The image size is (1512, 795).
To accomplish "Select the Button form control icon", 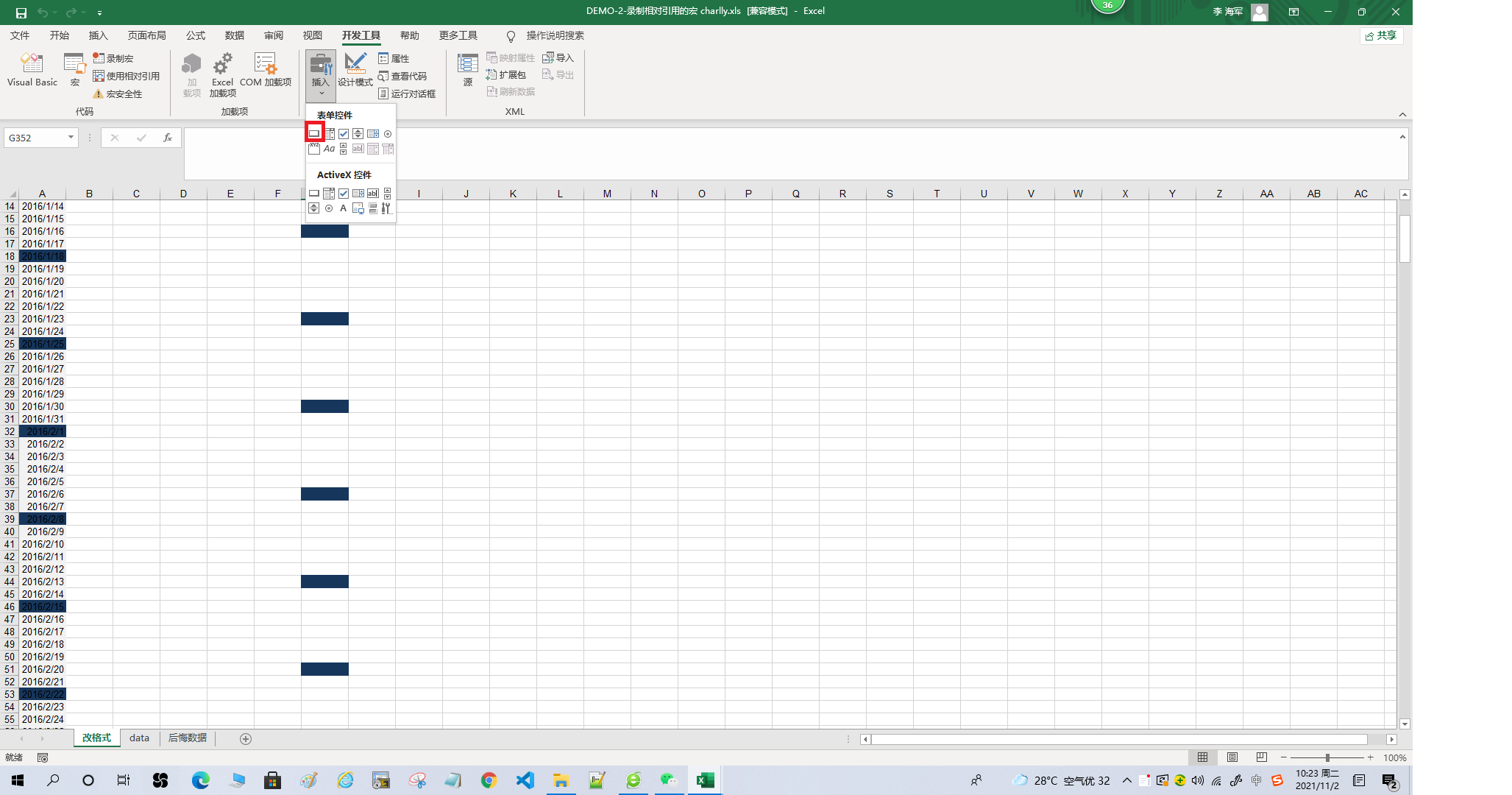I will click(314, 133).
